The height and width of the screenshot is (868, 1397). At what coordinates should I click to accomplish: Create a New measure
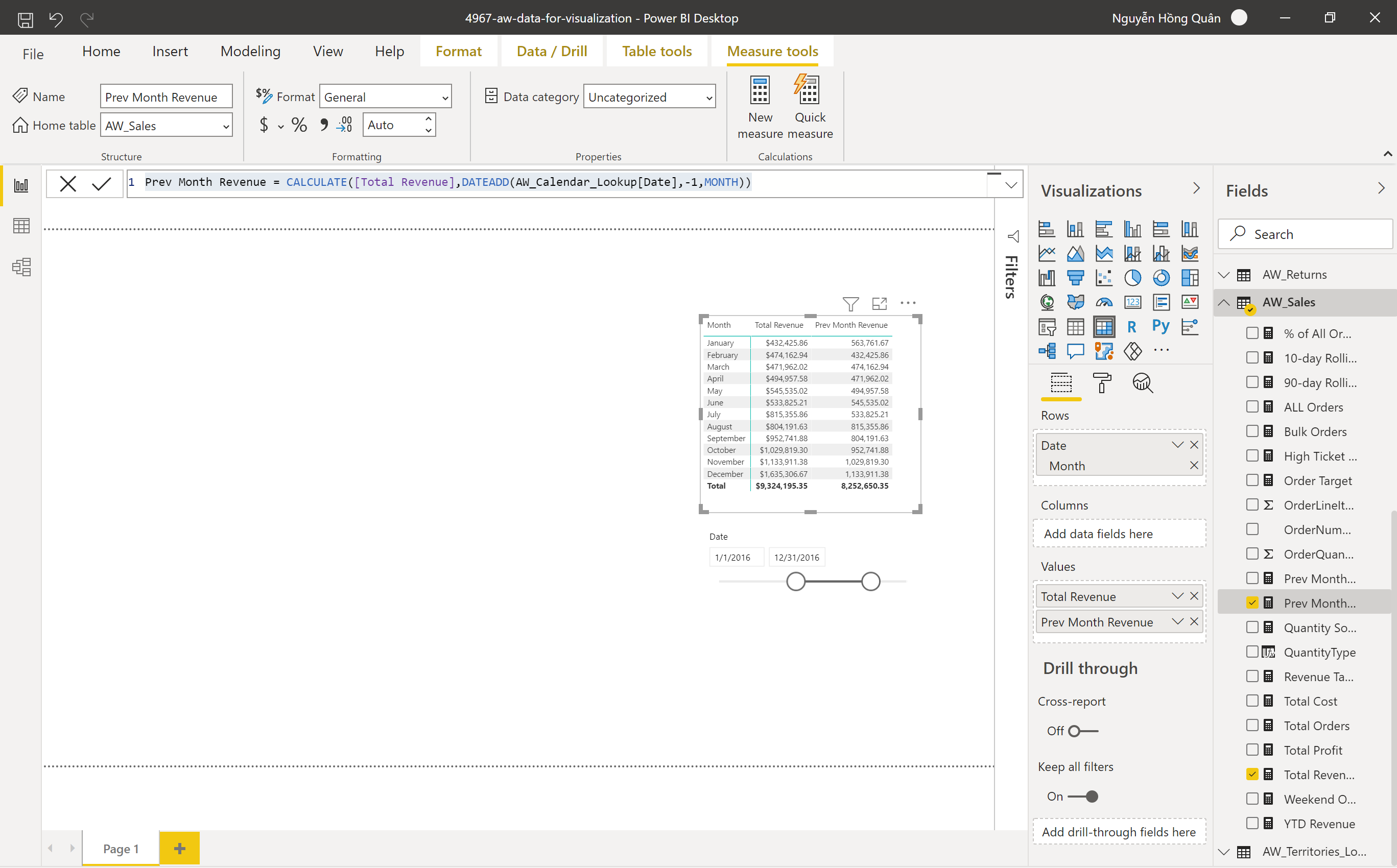click(x=760, y=107)
